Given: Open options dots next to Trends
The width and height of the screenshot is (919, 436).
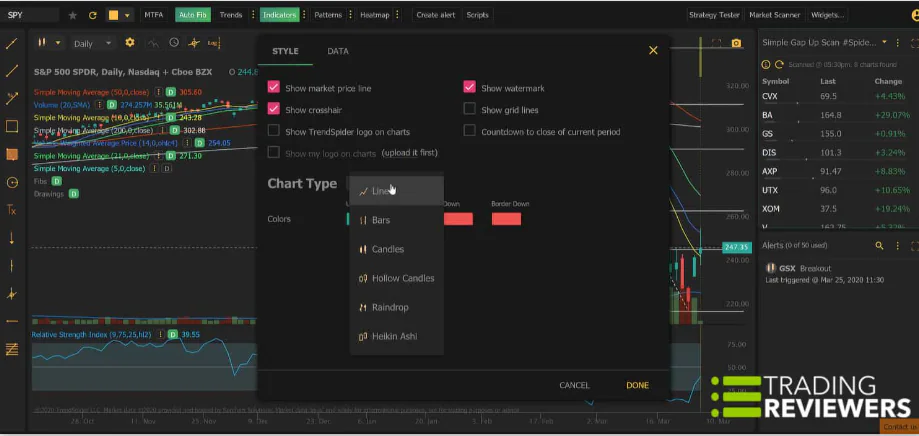Looking at the screenshot, I should click(253, 15).
